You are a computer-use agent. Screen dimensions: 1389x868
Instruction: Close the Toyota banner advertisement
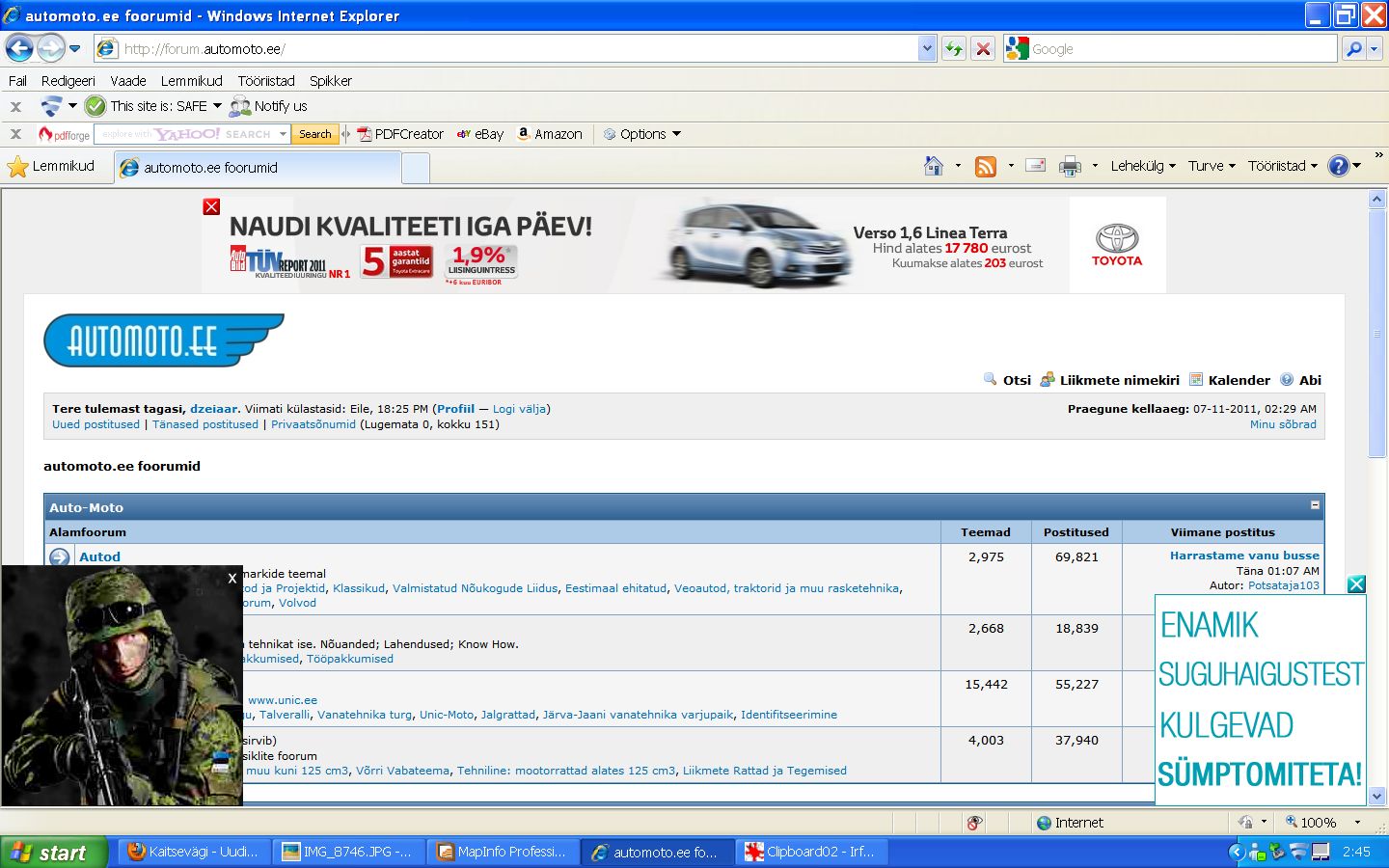pyautogui.click(x=211, y=206)
